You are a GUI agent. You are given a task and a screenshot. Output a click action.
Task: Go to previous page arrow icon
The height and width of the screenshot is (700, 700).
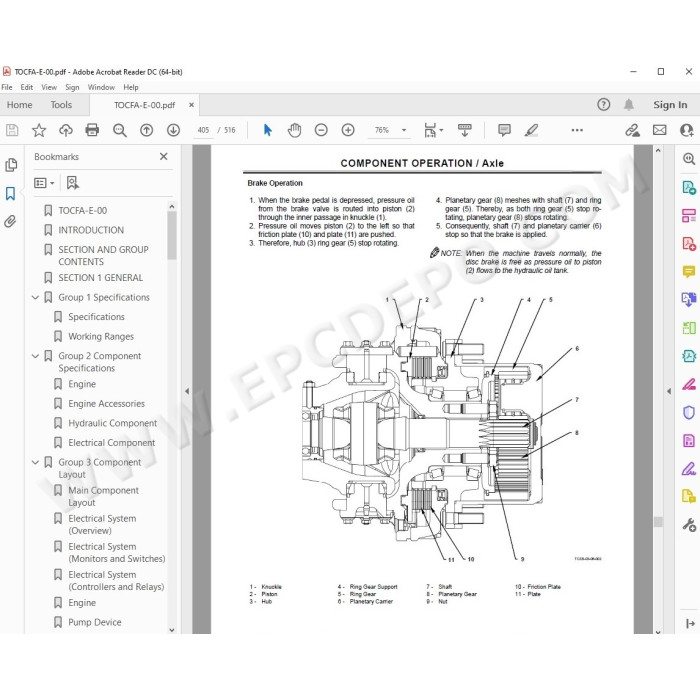click(146, 130)
